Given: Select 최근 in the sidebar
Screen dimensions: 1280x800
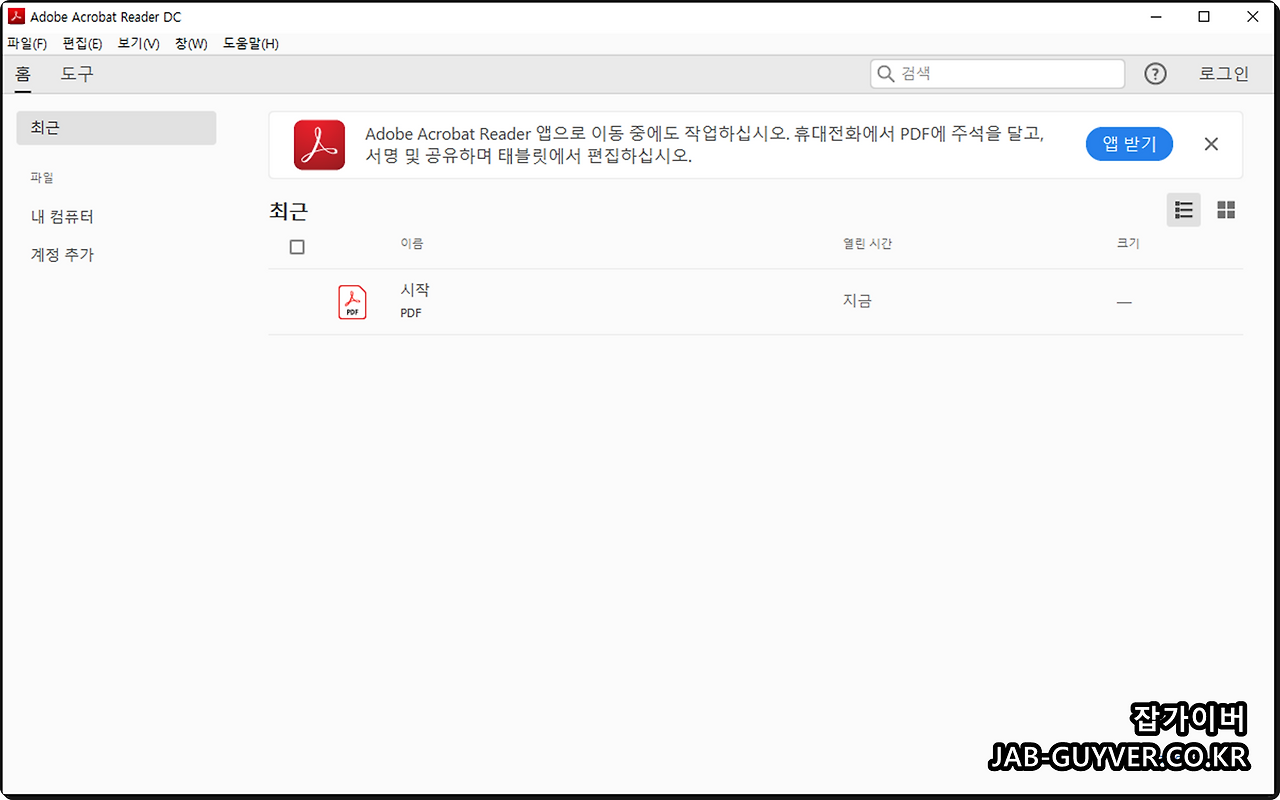Looking at the screenshot, I should coord(116,128).
